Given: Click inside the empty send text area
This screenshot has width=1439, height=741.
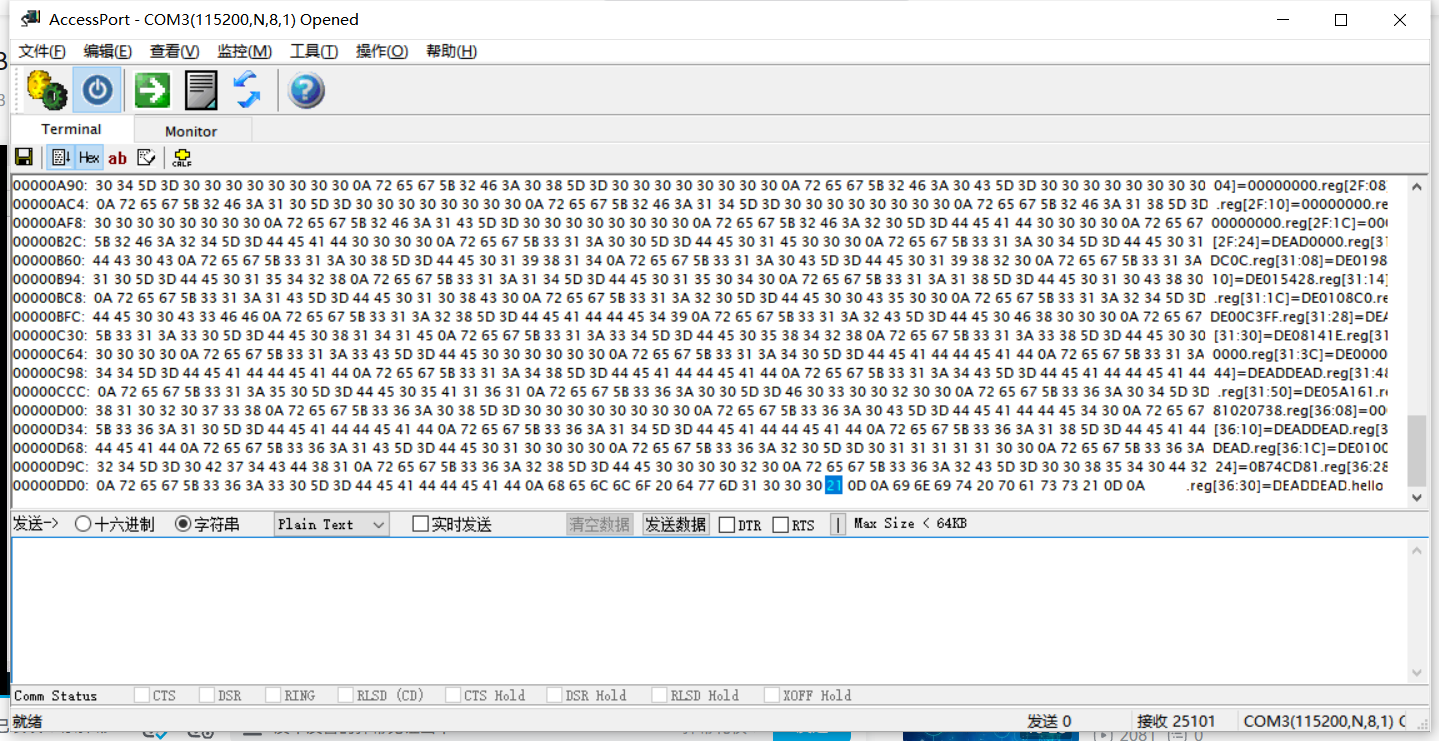Looking at the screenshot, I should pyautogui.click(x=700, y=610).
